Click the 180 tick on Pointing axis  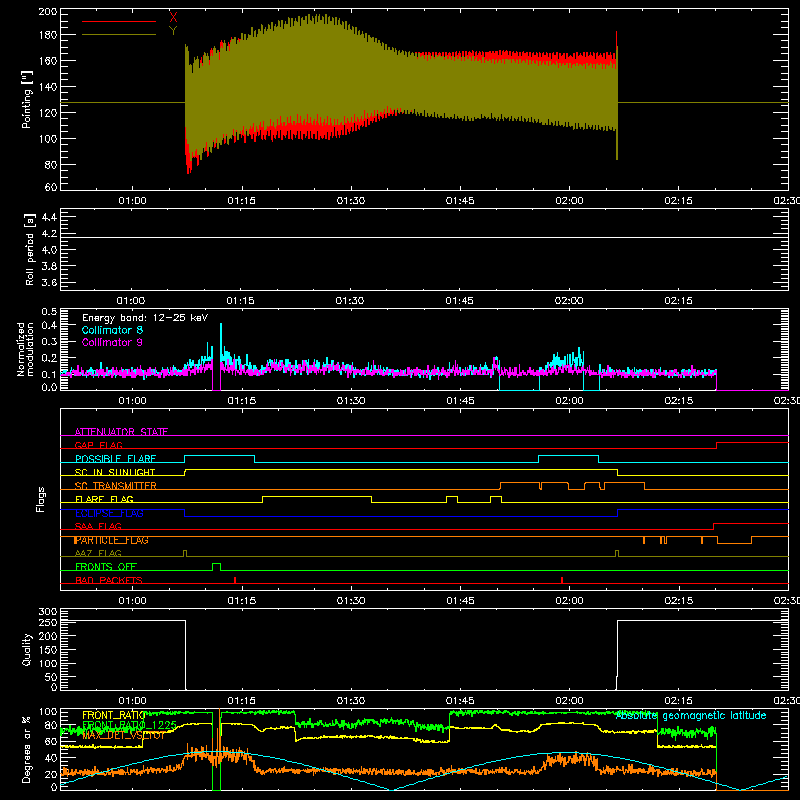[48, 35]
